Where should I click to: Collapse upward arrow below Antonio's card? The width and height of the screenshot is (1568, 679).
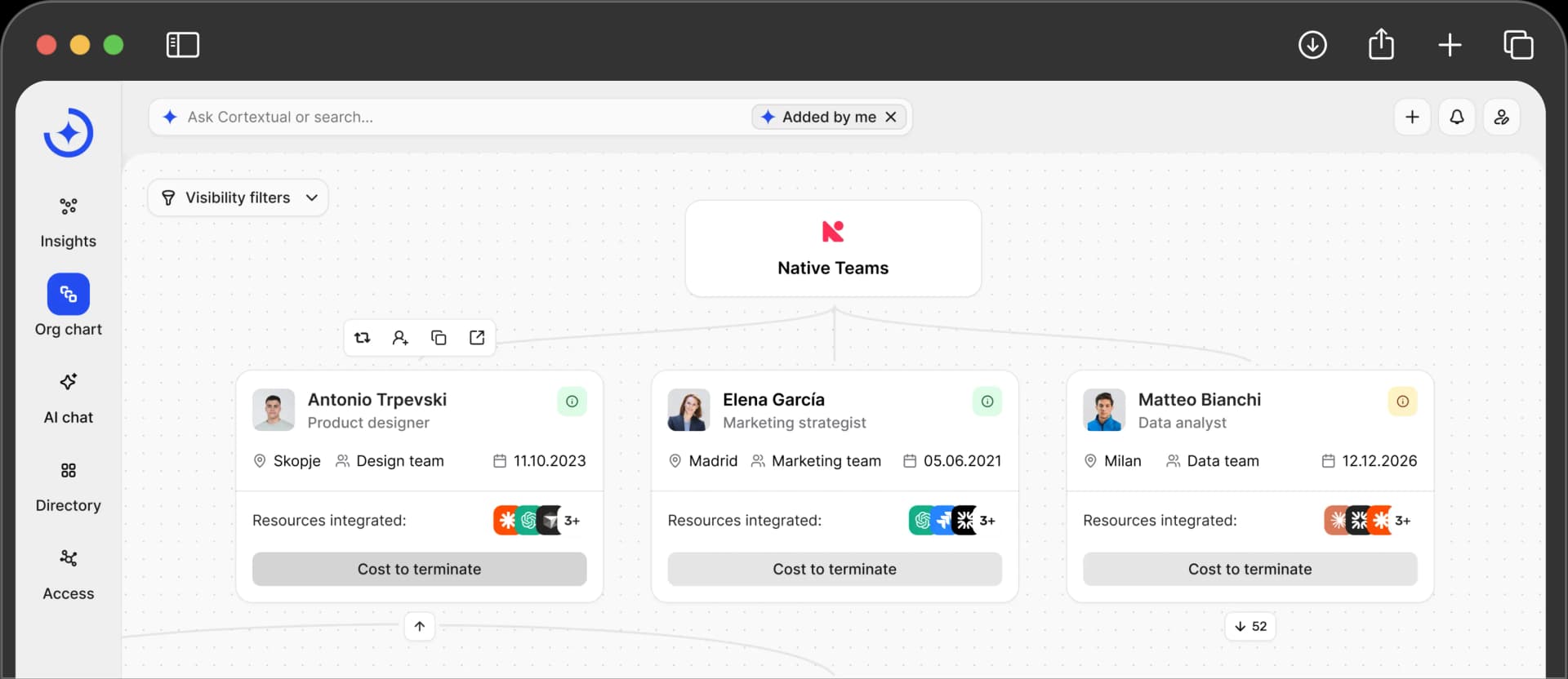click(x=420, y=627)
